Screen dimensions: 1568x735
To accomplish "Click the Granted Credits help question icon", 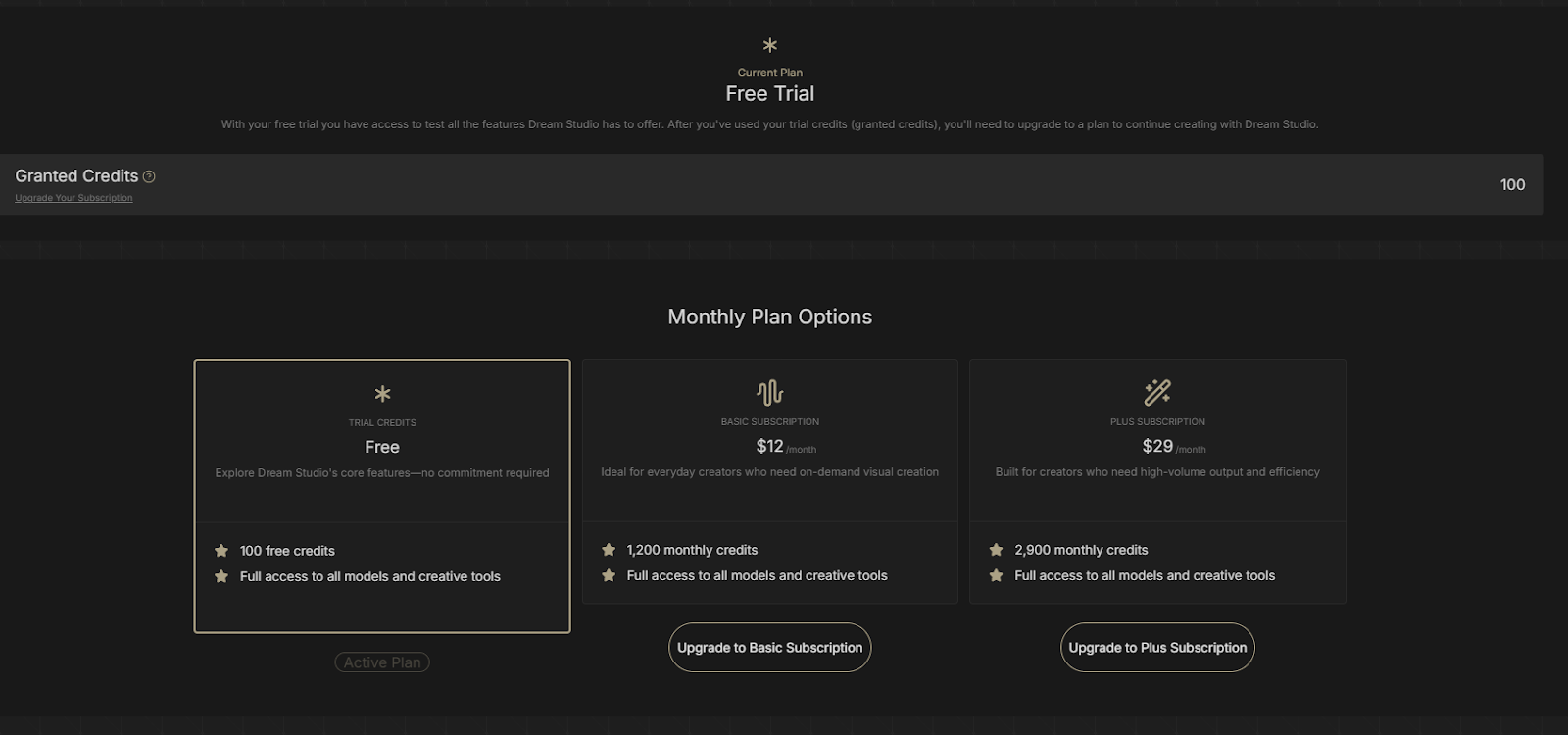I will (x=149, y=176).
